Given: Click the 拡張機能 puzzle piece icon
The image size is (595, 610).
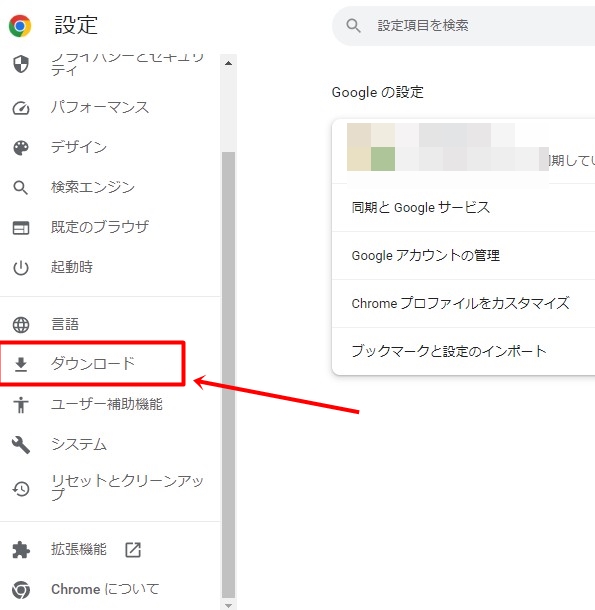Looking at the screenshot, I should coord(21,550).
